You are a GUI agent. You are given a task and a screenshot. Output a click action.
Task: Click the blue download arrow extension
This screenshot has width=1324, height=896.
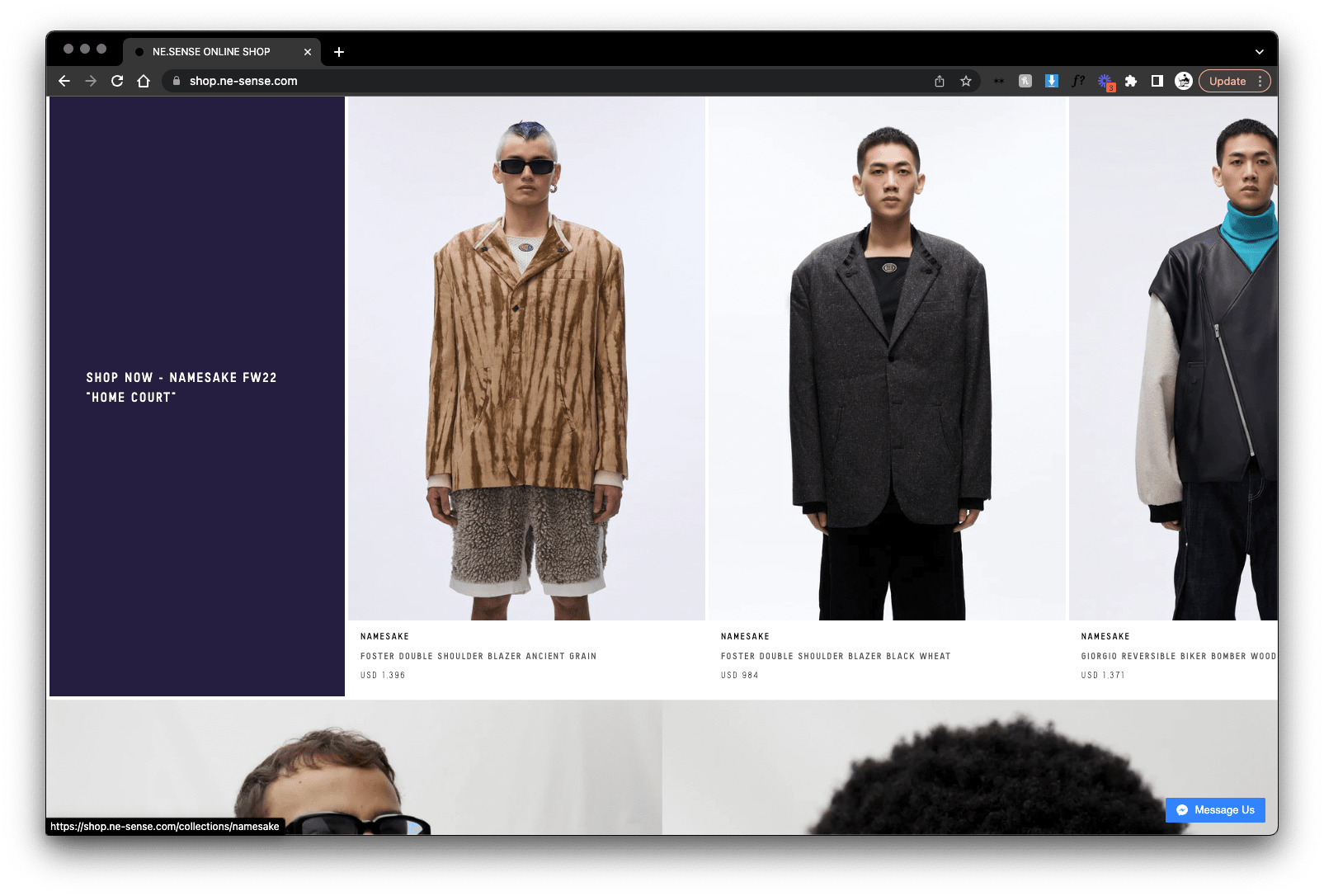click(1052, 81)
